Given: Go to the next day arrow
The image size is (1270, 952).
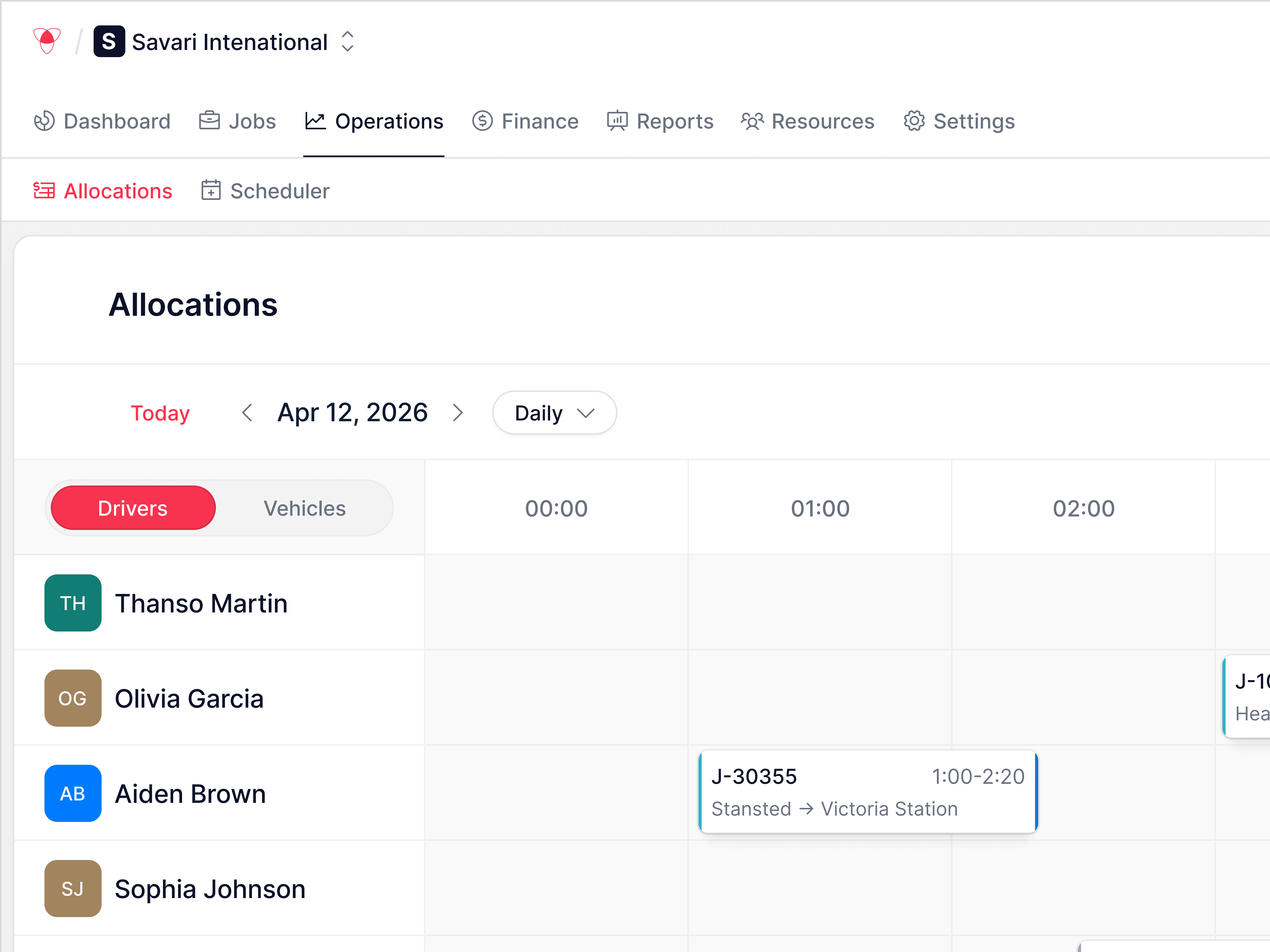Looking at the screenshot, I should (457, 413).
